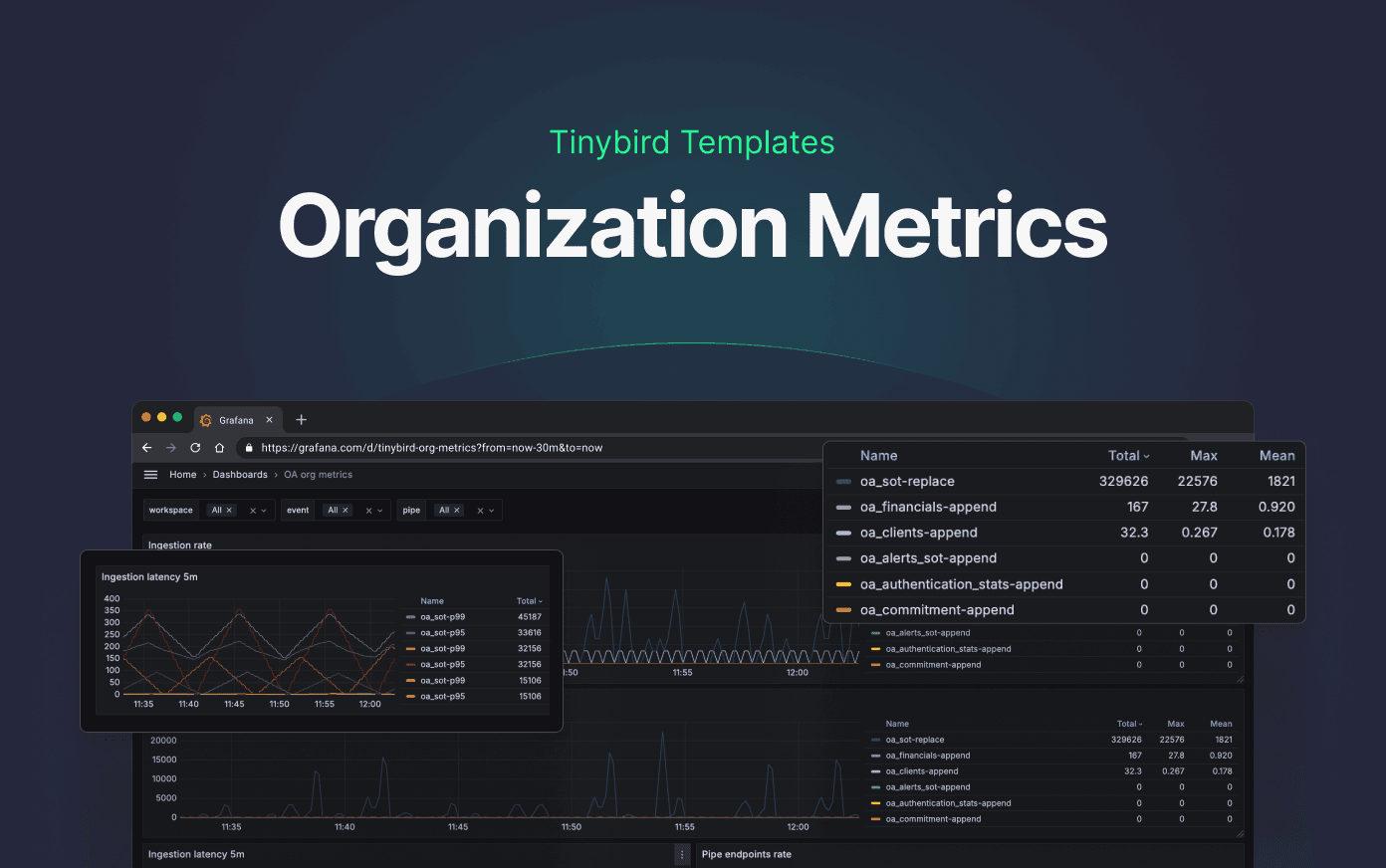Open the Grafana hamburger navigation menu
Image resolution: width=1386 pixels, height=868 pixels.
151,475
